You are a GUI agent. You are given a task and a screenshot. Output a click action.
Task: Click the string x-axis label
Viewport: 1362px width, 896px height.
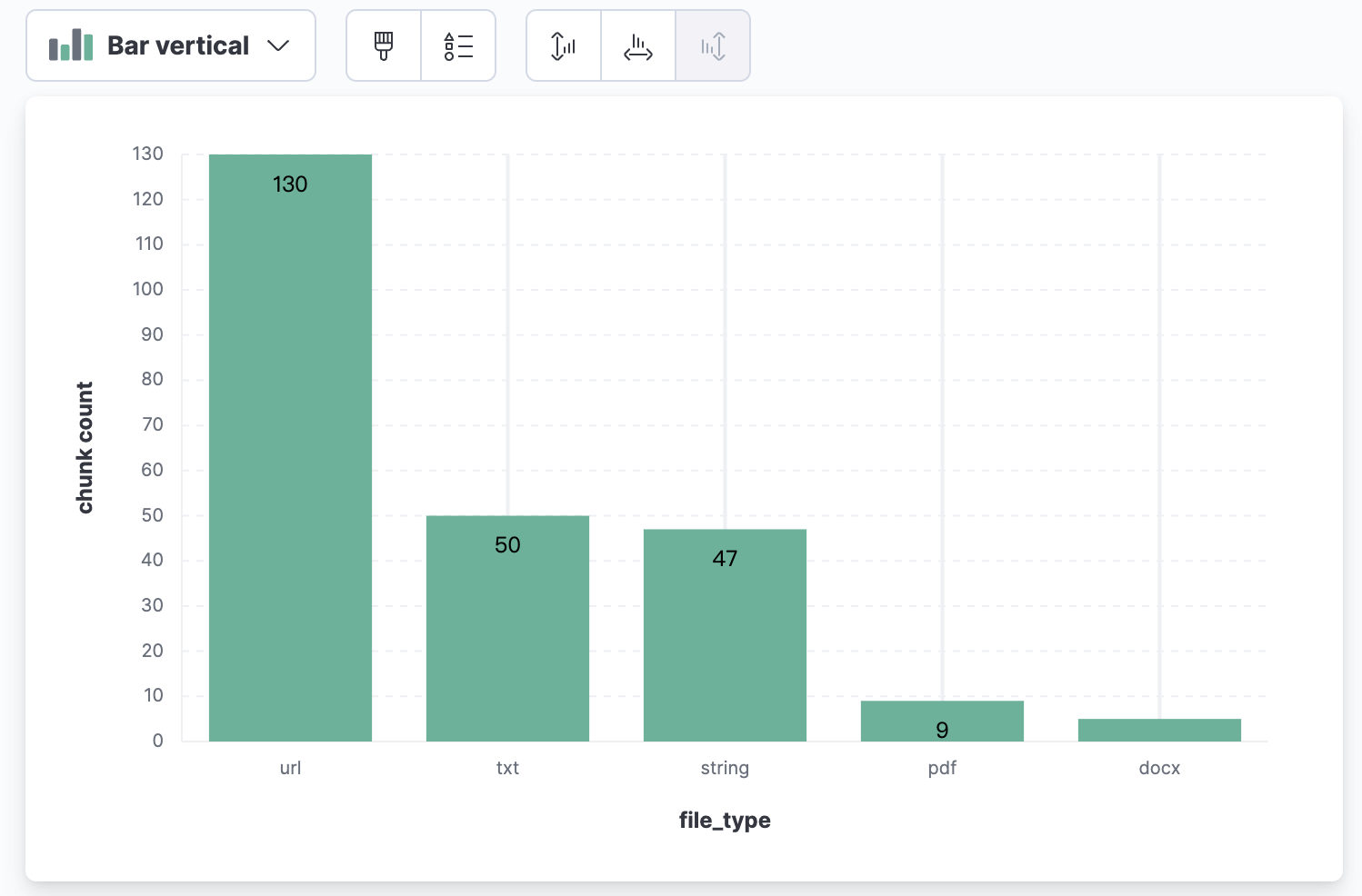coord(725,768)
